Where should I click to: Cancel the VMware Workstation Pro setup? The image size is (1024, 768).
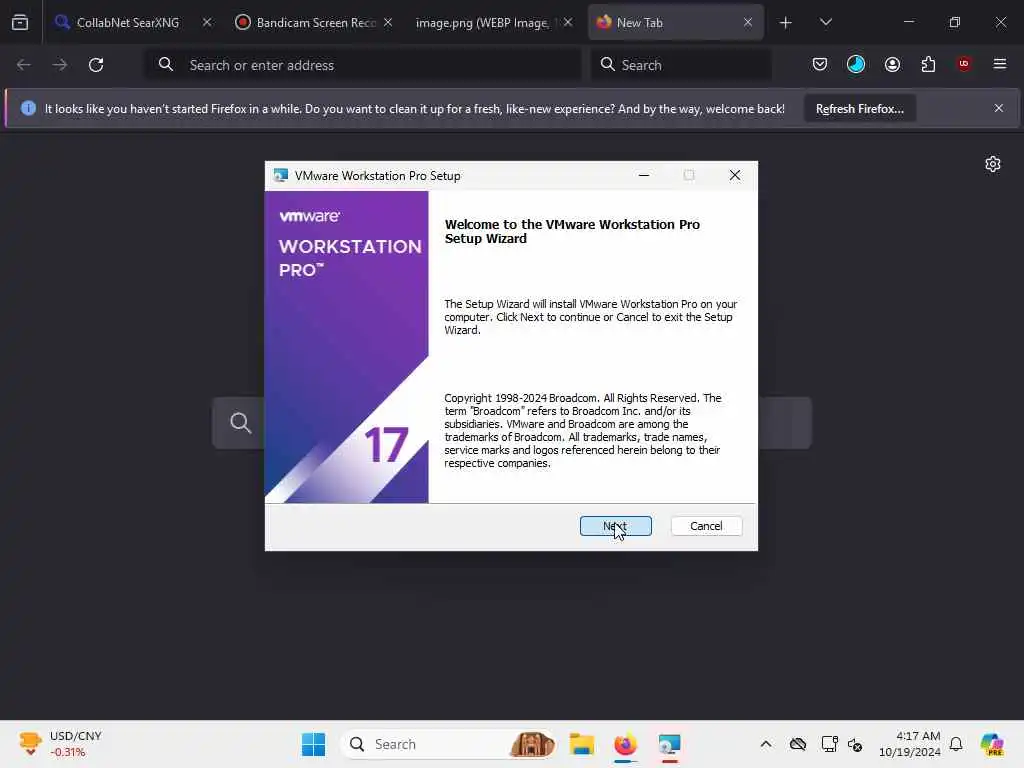click(706, 526)
